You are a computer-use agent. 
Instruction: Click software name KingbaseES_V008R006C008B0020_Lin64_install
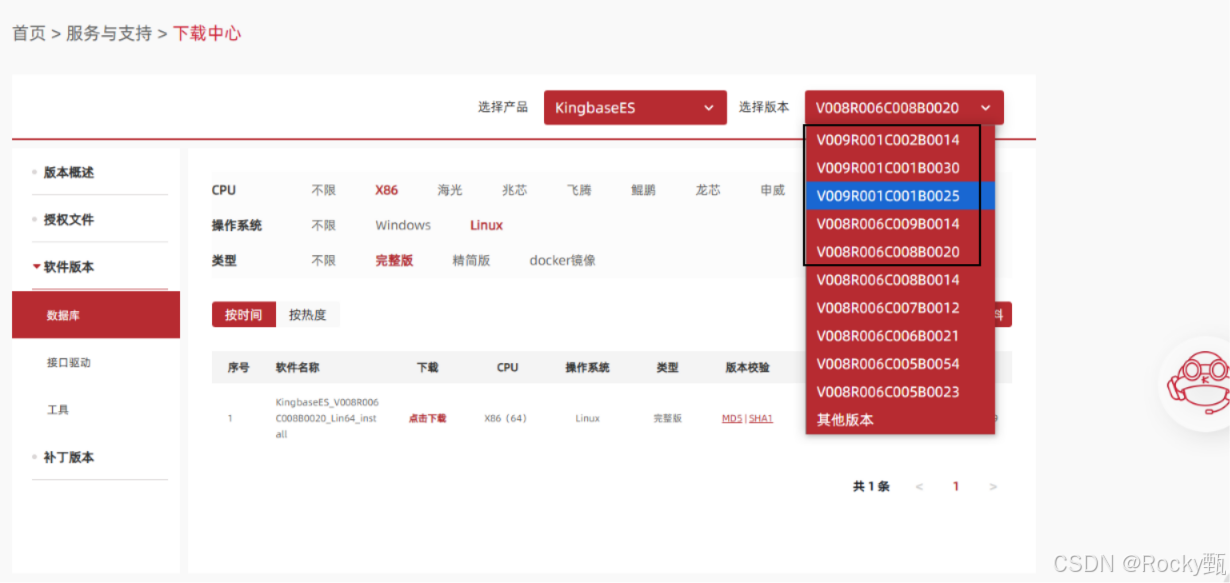326,418
